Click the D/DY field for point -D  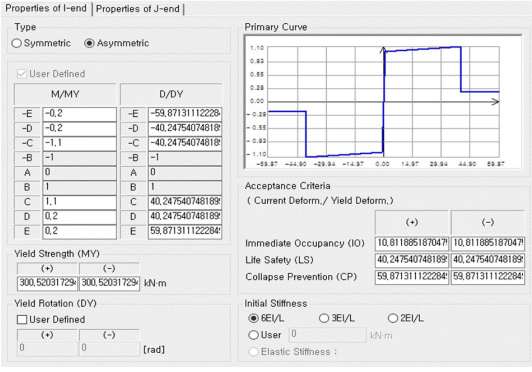(185, 129)
